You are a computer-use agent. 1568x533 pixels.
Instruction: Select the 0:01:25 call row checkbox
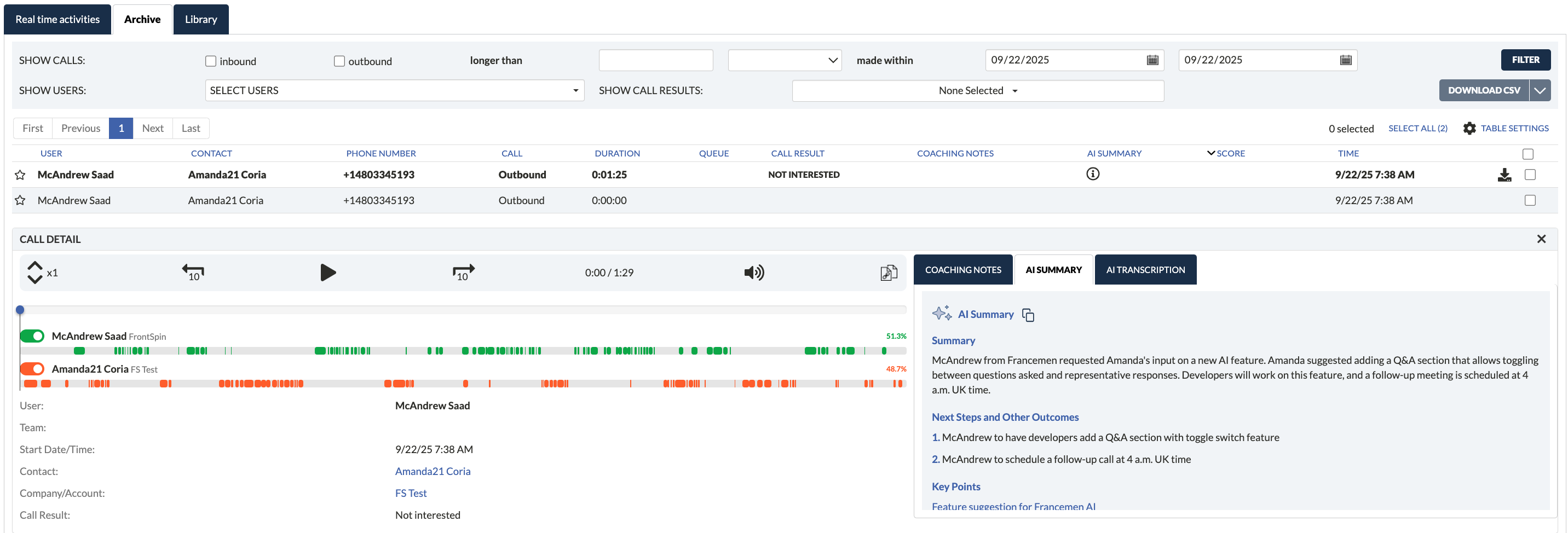[1530, 175]
